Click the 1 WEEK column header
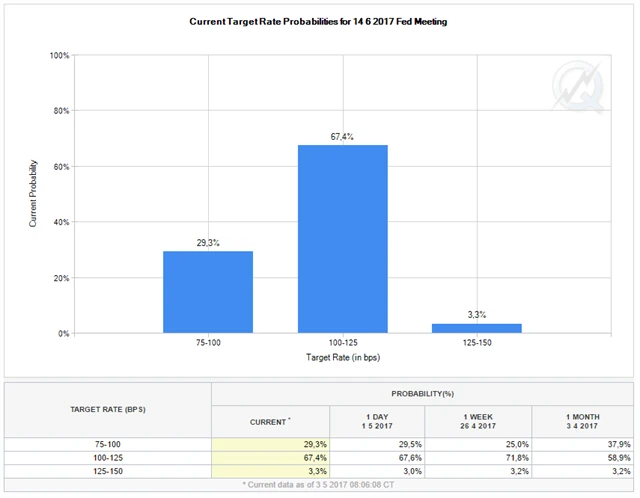Image resolution: width=640 pixels, height=498 pixels. tap(477, 419)
